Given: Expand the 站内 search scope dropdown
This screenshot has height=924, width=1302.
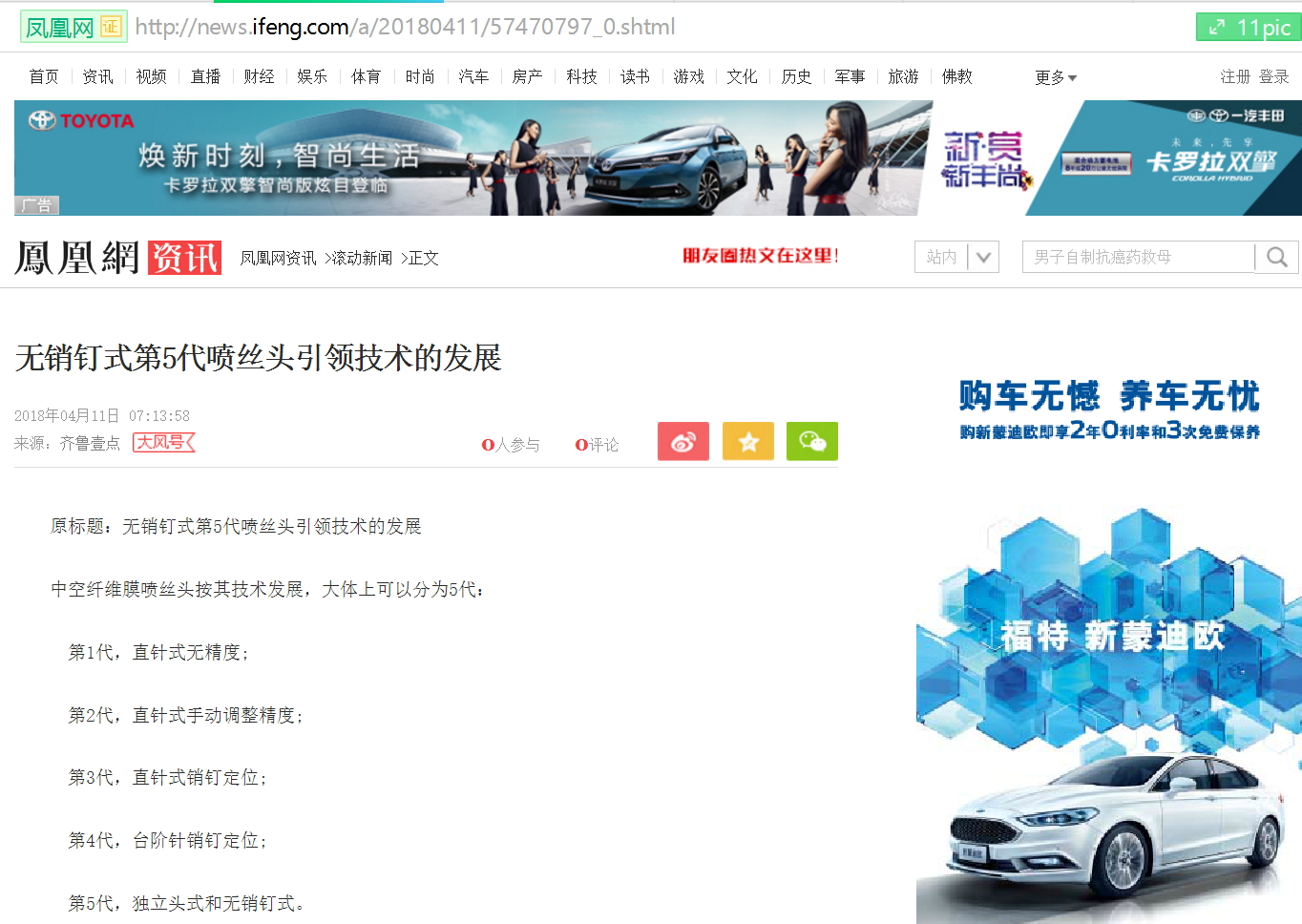Looking at the screenshot, I should [x=983, y=257].
